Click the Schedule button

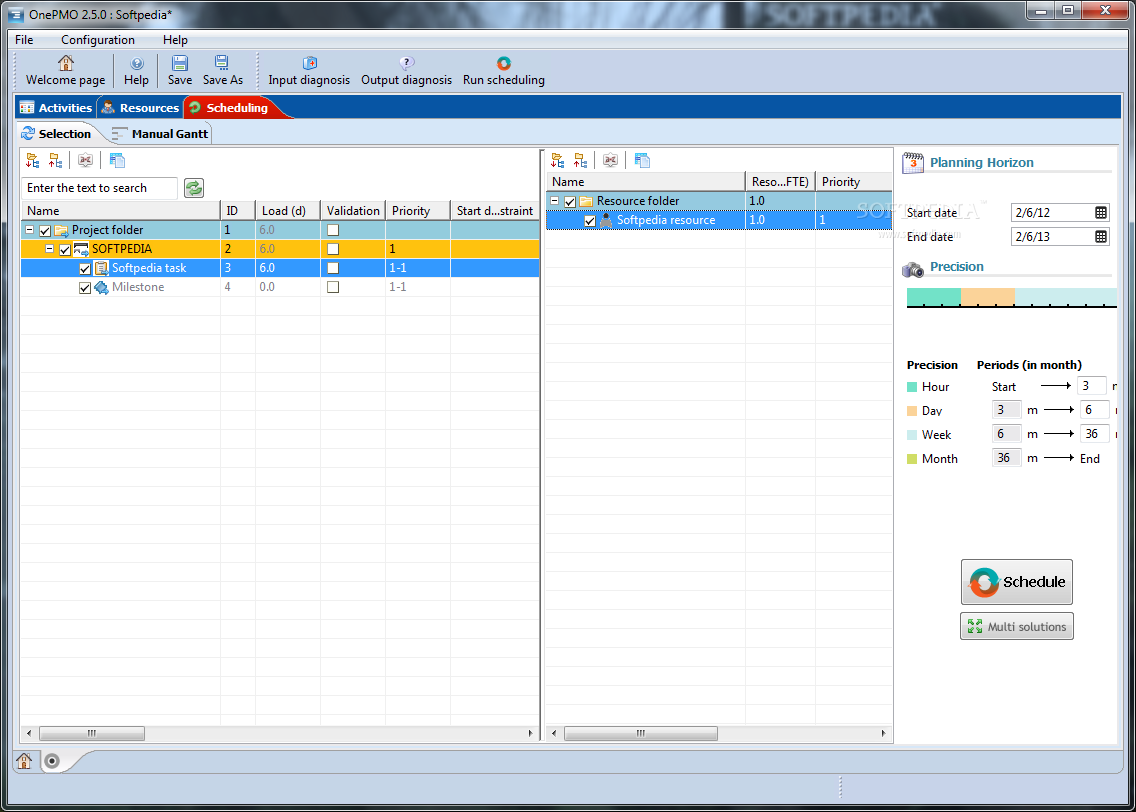(x=1016, y=582)
